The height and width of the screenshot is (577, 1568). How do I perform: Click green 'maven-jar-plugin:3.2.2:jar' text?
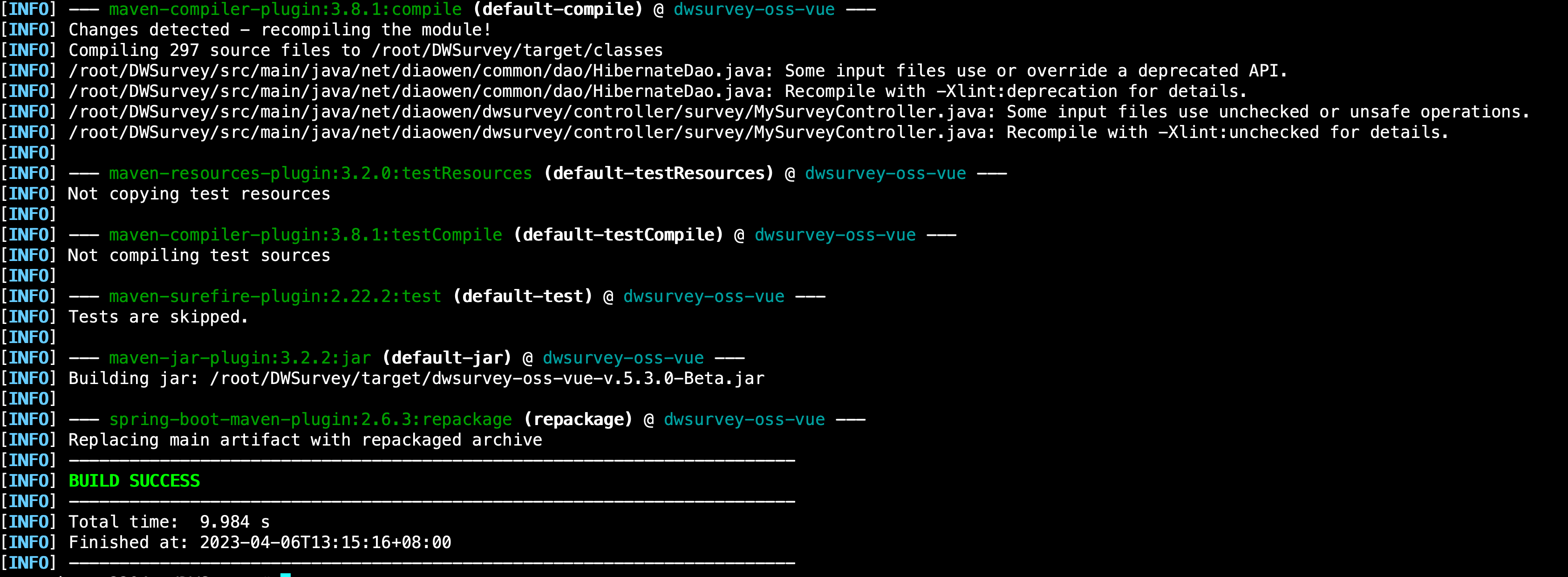tap(240, 357)
